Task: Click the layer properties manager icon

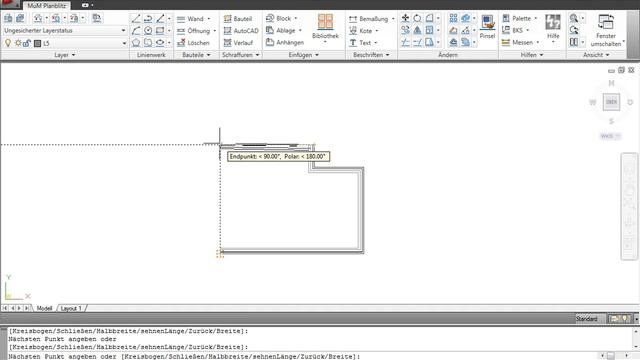Action: [8, 18]
